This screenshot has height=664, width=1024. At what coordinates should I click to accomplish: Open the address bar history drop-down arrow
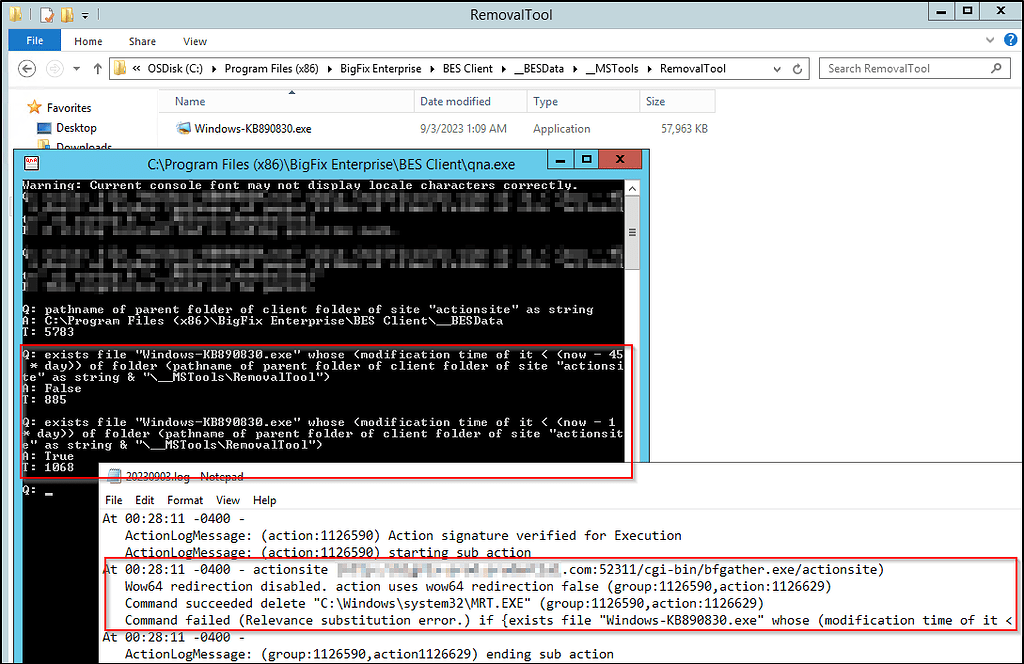click(776, 68)
